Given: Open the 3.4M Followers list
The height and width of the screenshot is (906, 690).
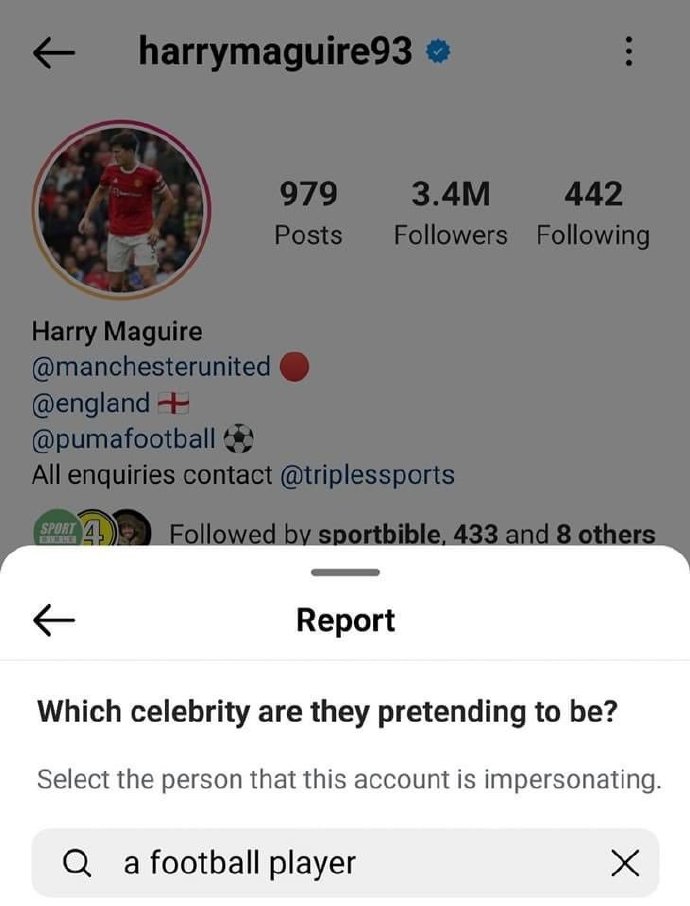Looking at the screenshot, I should 450,213.
